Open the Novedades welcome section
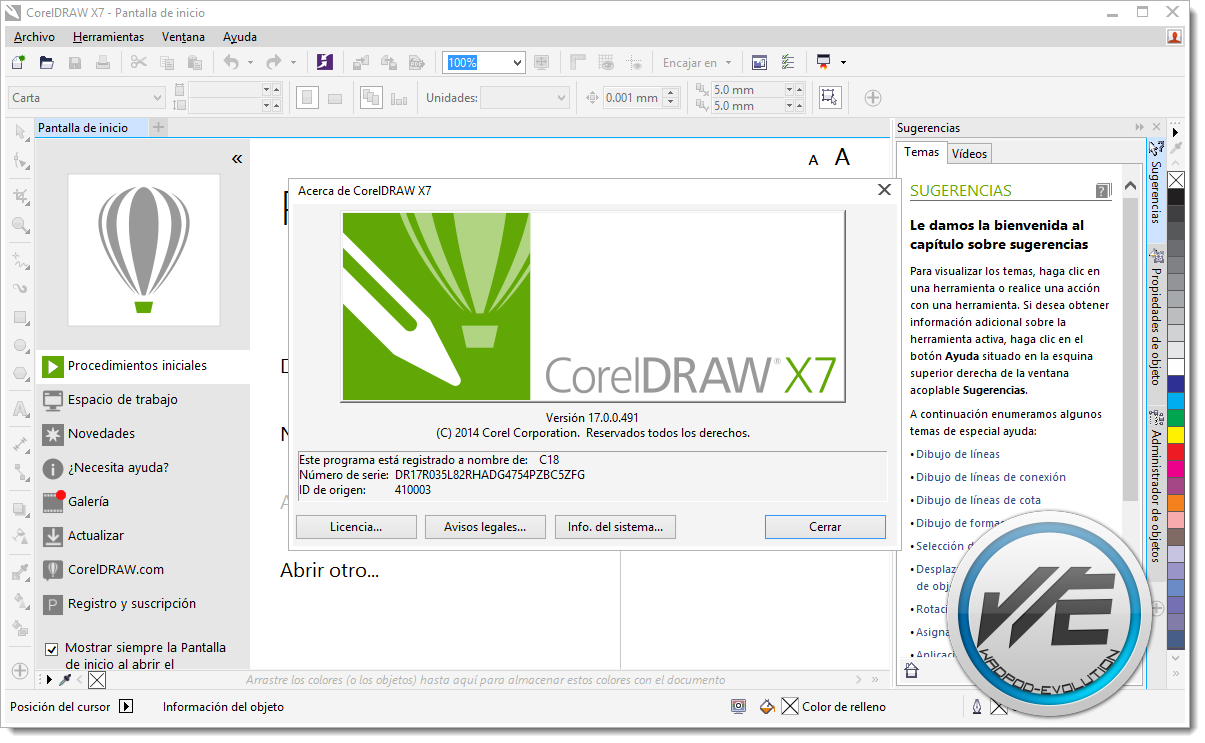 pos(143,434)
